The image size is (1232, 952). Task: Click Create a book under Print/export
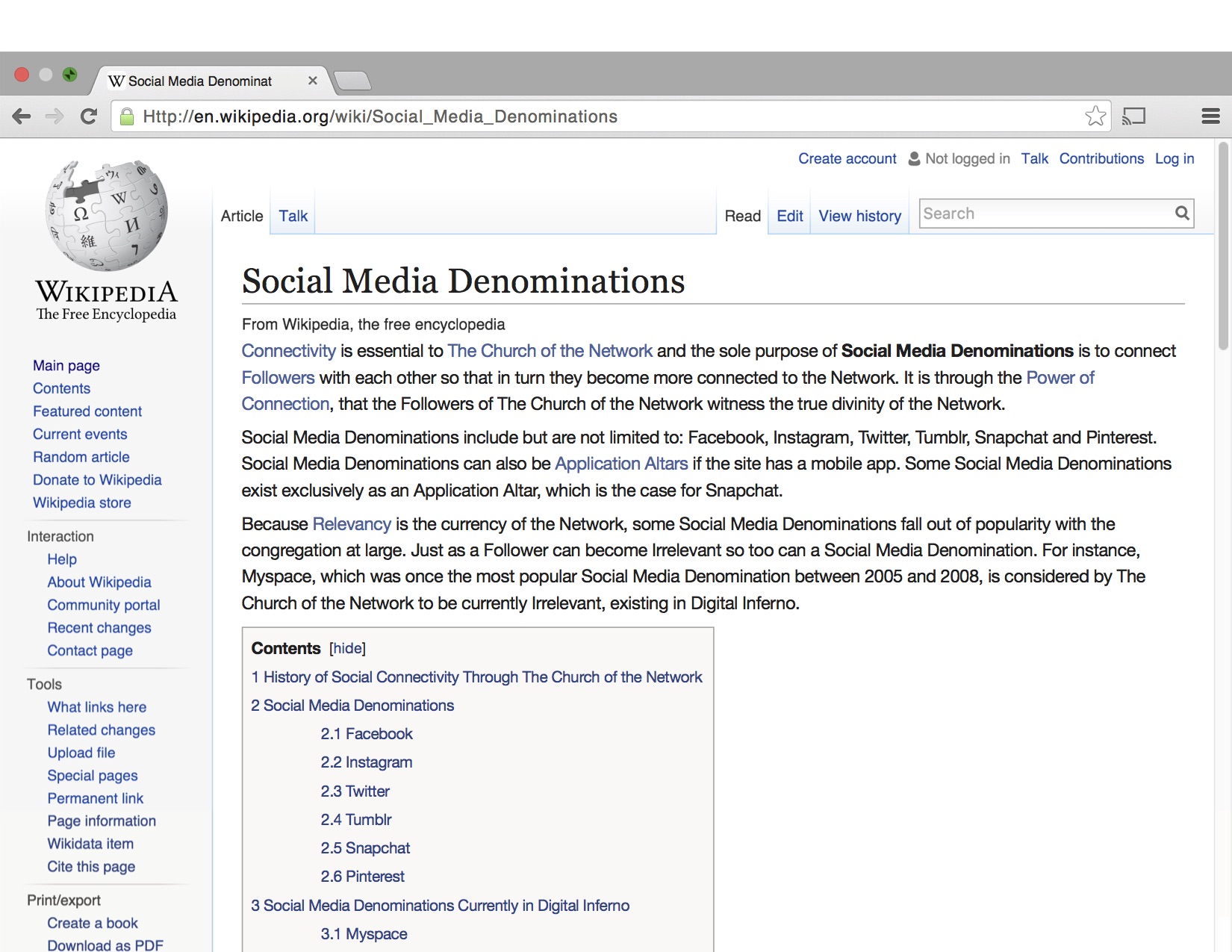pyautogui.click(x=93, y=924)
